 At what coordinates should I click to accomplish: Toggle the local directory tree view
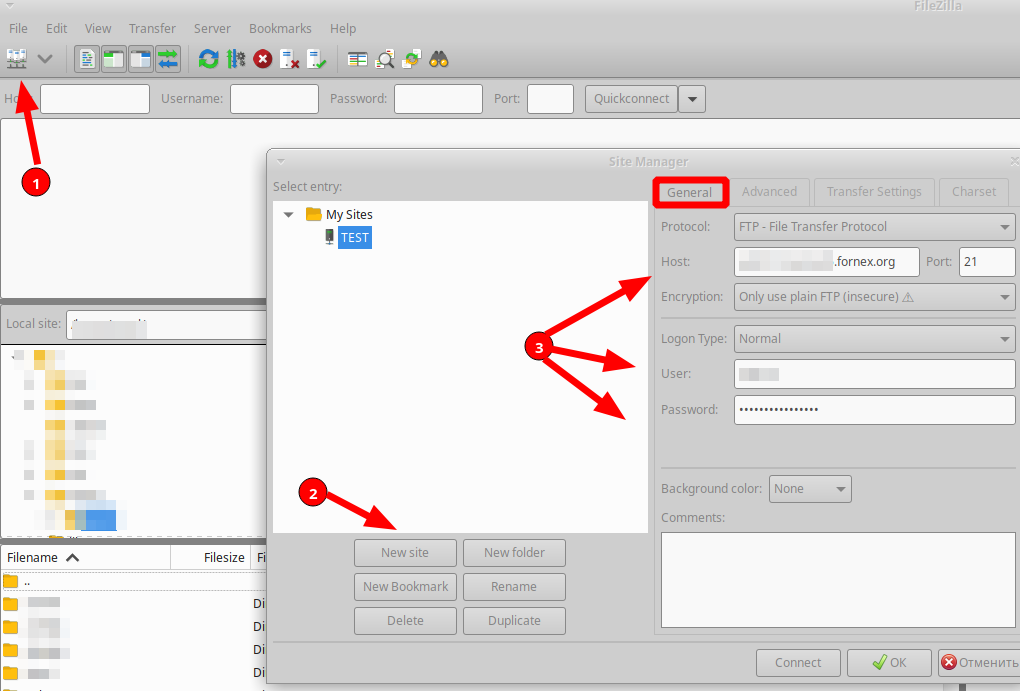pyautogui.click(x=114, y=59)
